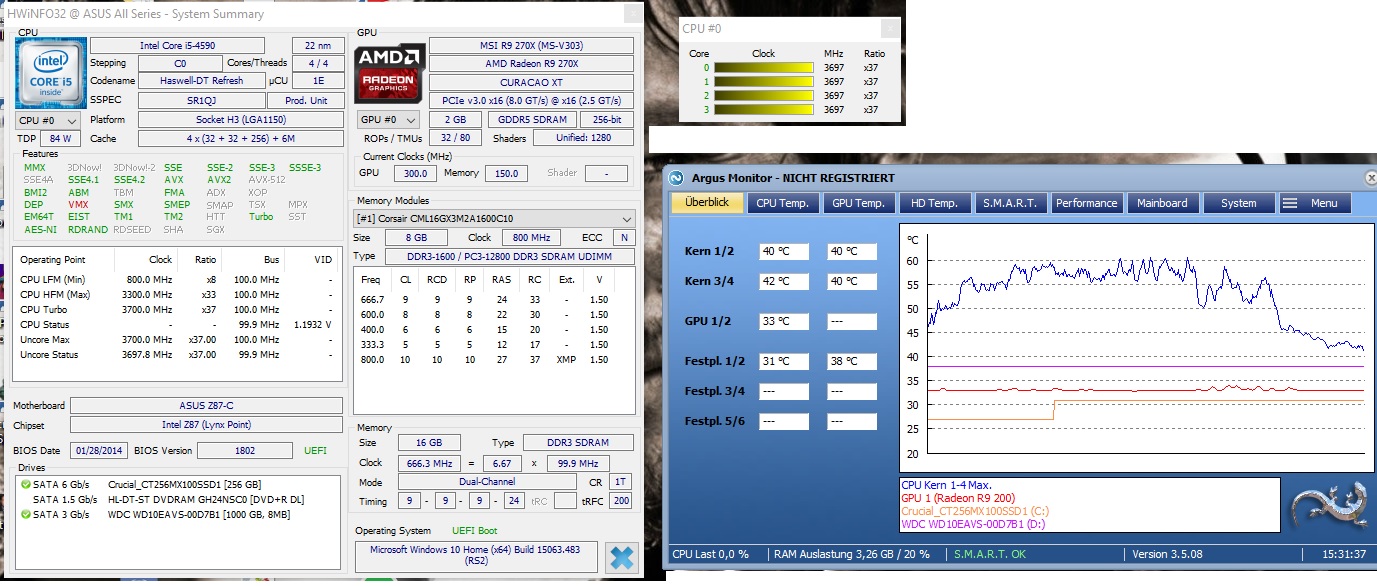1377x586 pixels.
Task: Open the hamburger Menu icon in Argus
Action: pyautogui.click(x=1289, y=203)
